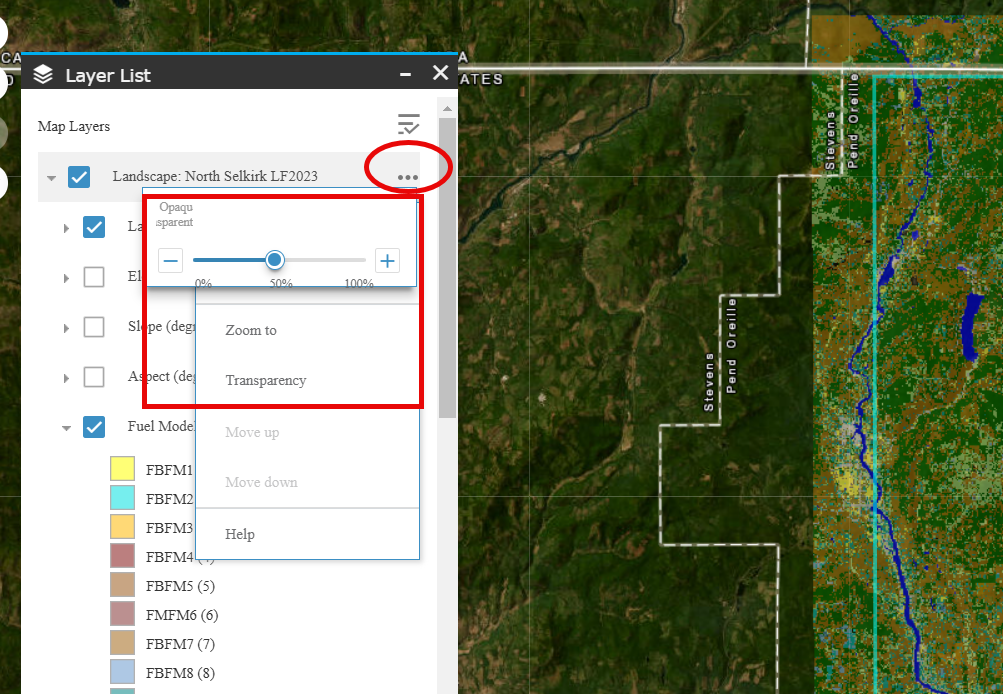Screen dimensions: 1003x694
Task: Click the transparency slider handle
Action: 275,260
